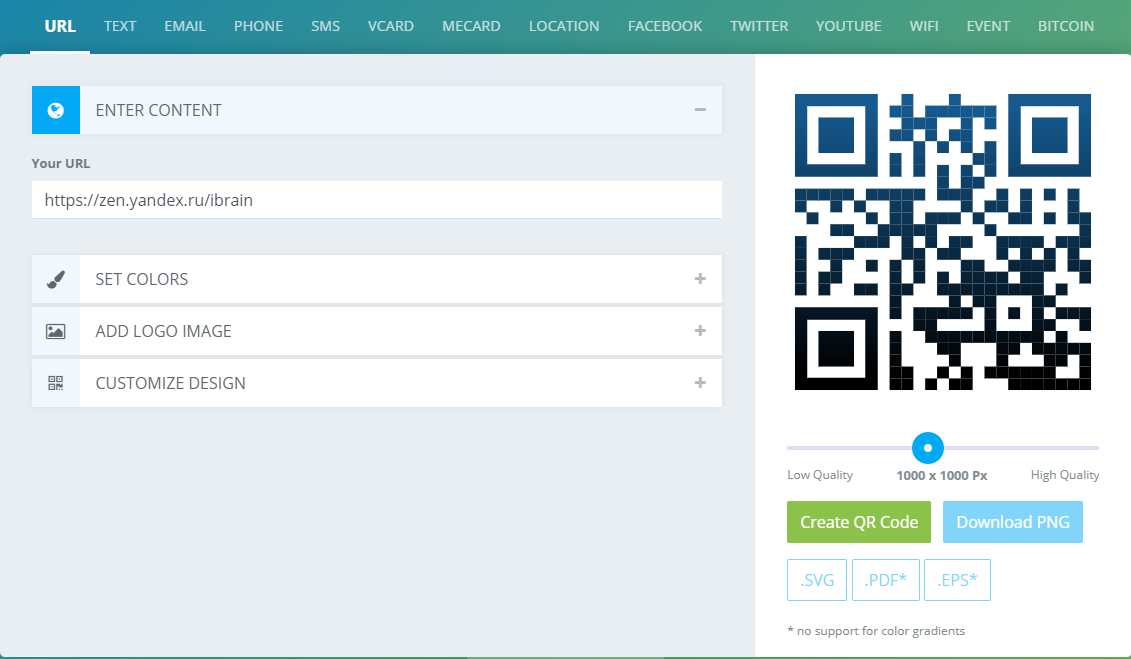The height and width of the screenshot is (659, 1131).
Task: Click the Customize Design section title
Action: tap(171, 383)
